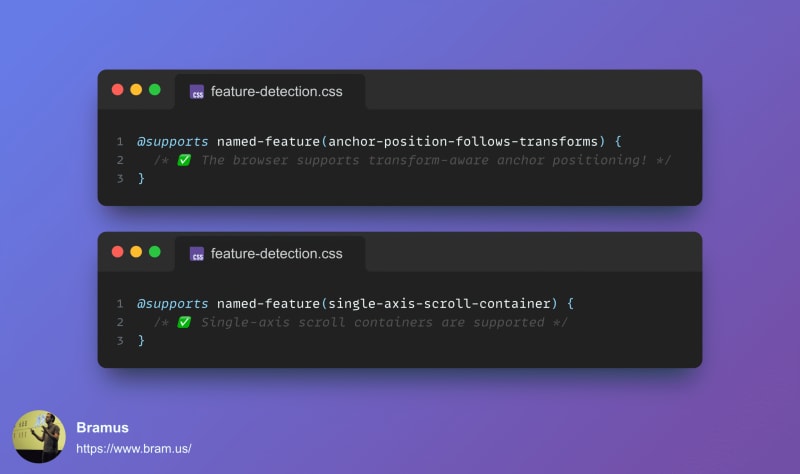Screen dimensions: 800x474
Task: Click the green maximize dot on top code window
Action: point(155,90)
